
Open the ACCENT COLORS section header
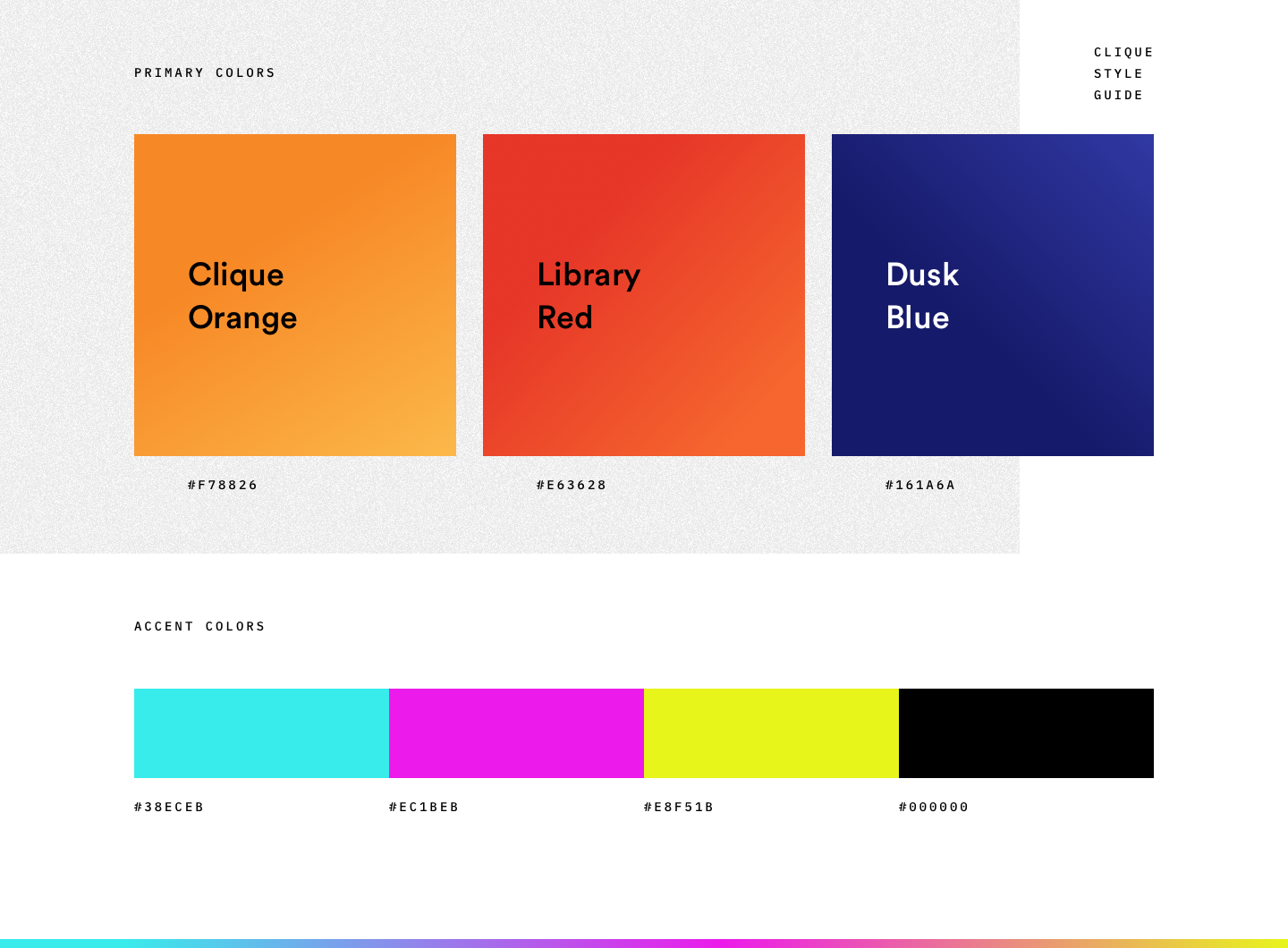tap(199, 626)
